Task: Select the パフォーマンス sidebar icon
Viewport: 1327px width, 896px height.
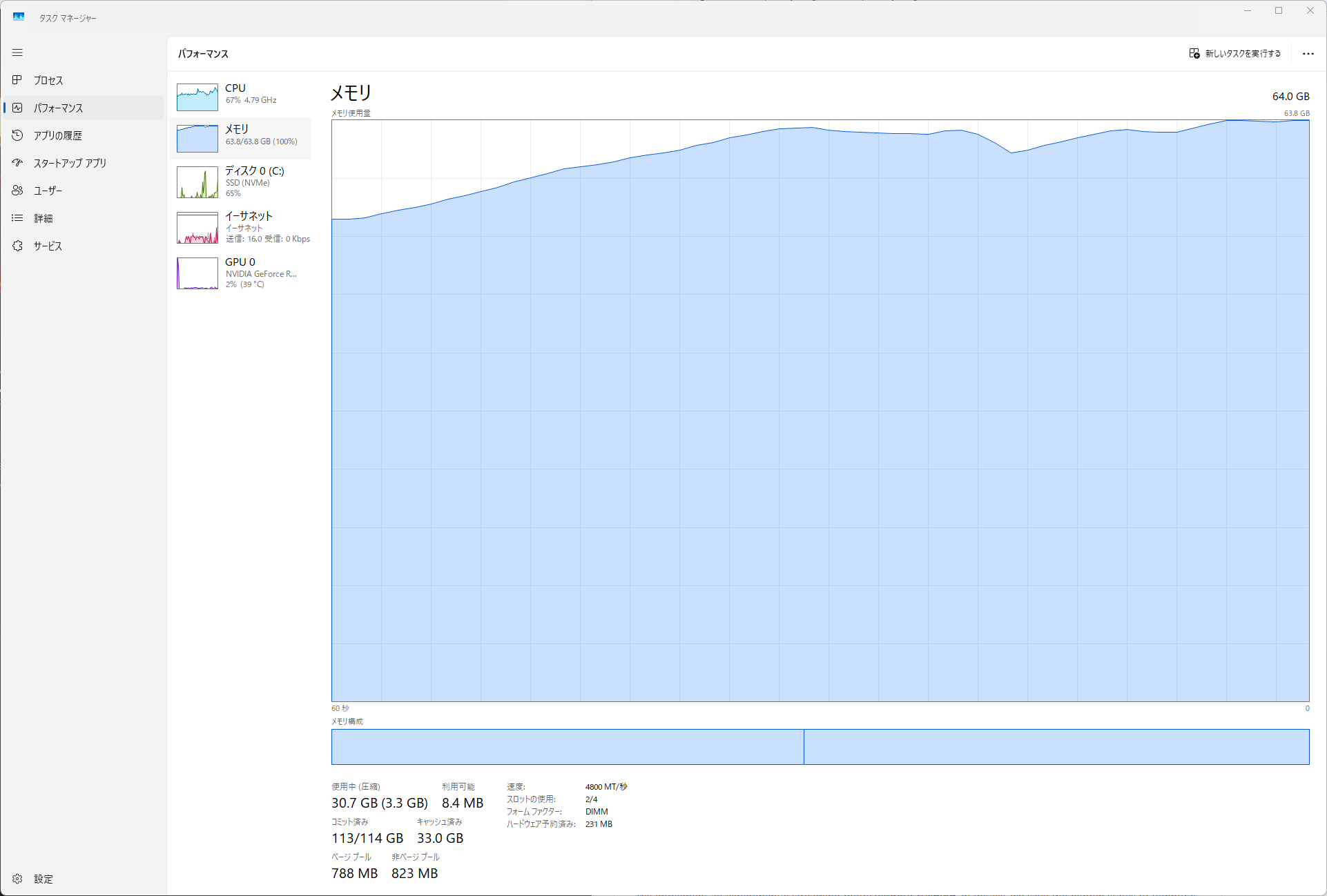Action: pos(17,108)
